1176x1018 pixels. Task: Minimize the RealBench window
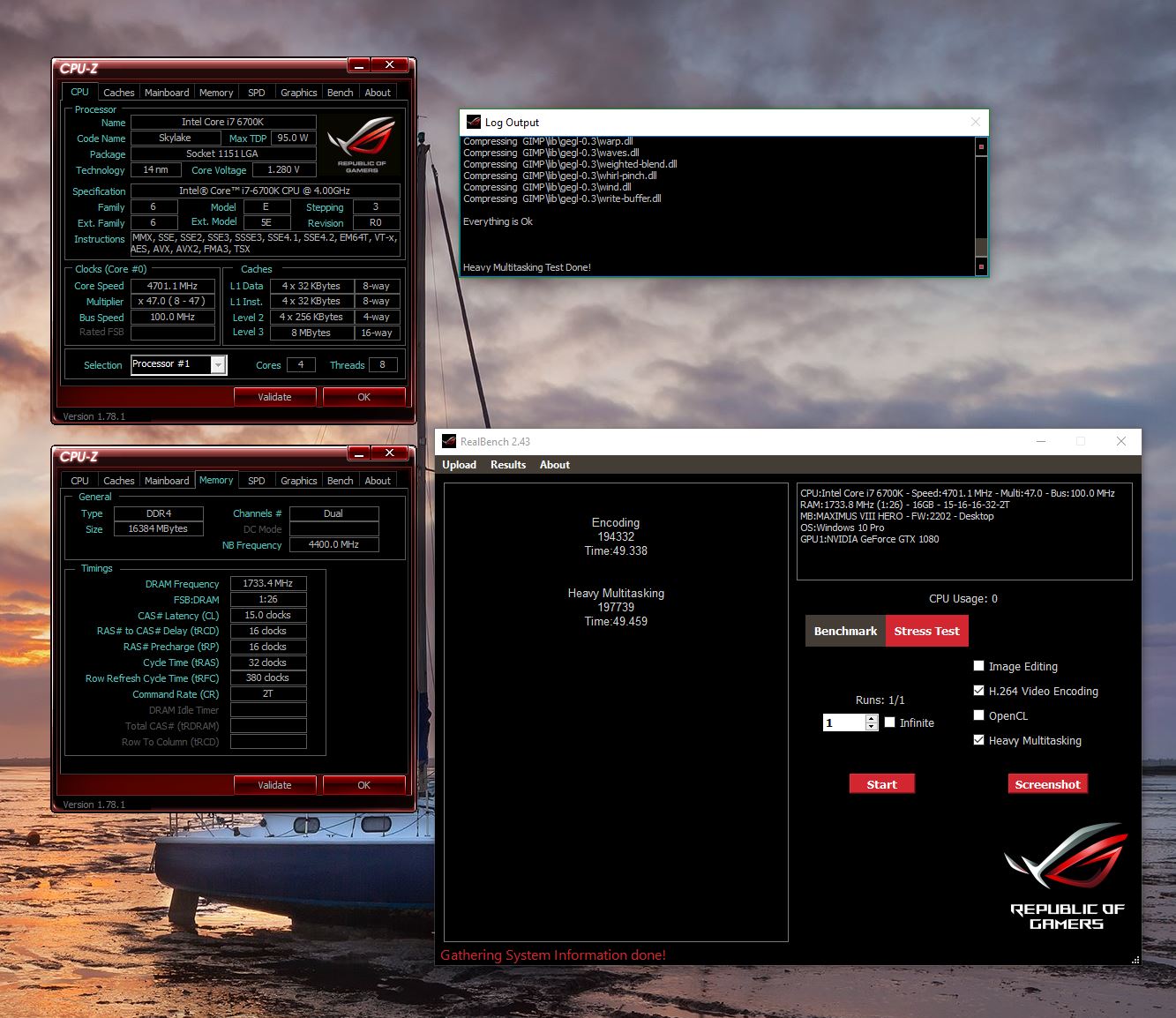(1041, 441)
